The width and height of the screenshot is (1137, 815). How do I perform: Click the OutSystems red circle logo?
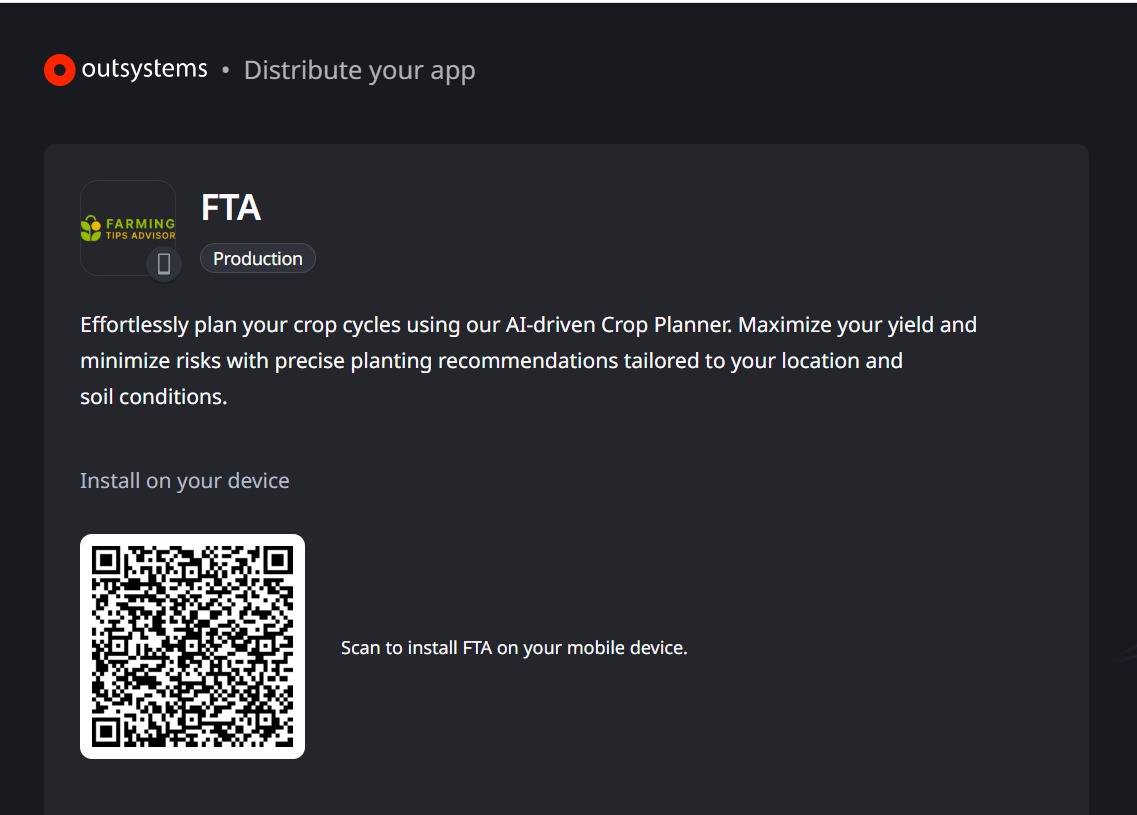tap(59, 70)
